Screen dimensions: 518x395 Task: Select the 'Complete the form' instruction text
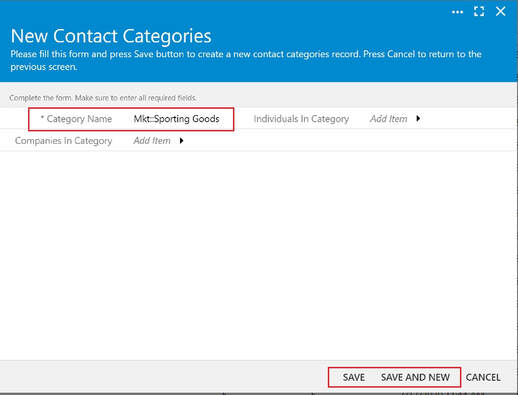[103, 98]
